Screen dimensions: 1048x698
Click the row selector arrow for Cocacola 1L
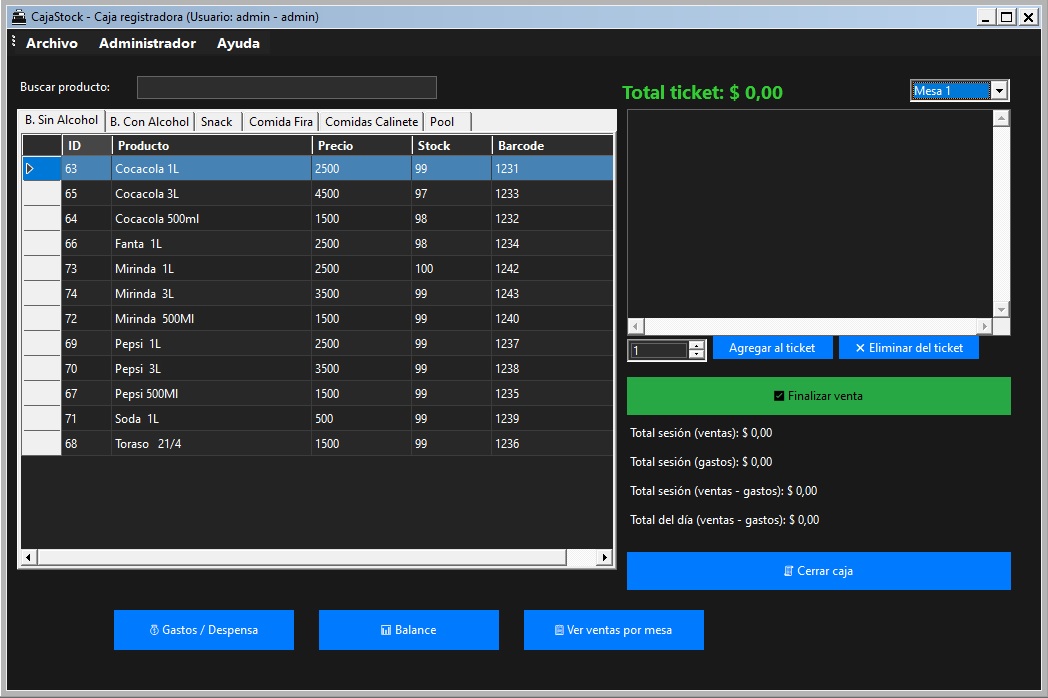click(x=30, y=169)
